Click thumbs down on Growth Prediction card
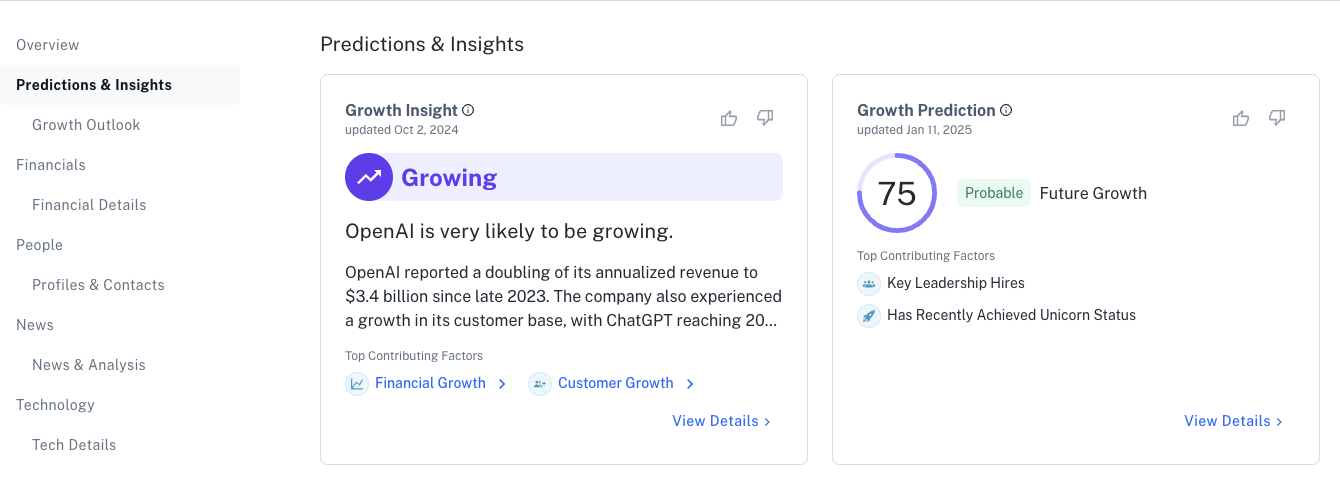The height and width of the screenshot is (484, 1340). (1277, 118)
